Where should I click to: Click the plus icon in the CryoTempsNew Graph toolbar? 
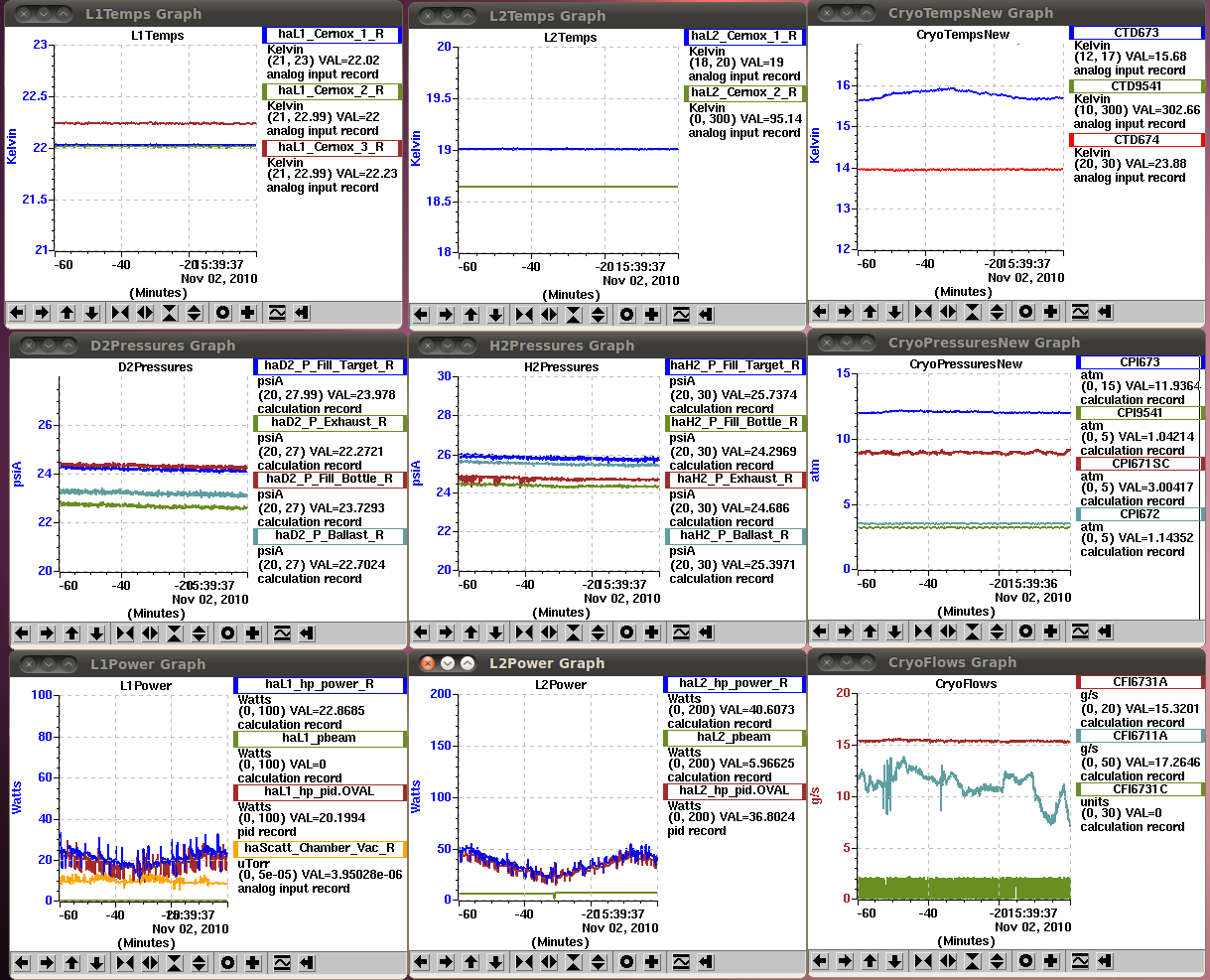pyautogui.click(x=1050, y=312)
